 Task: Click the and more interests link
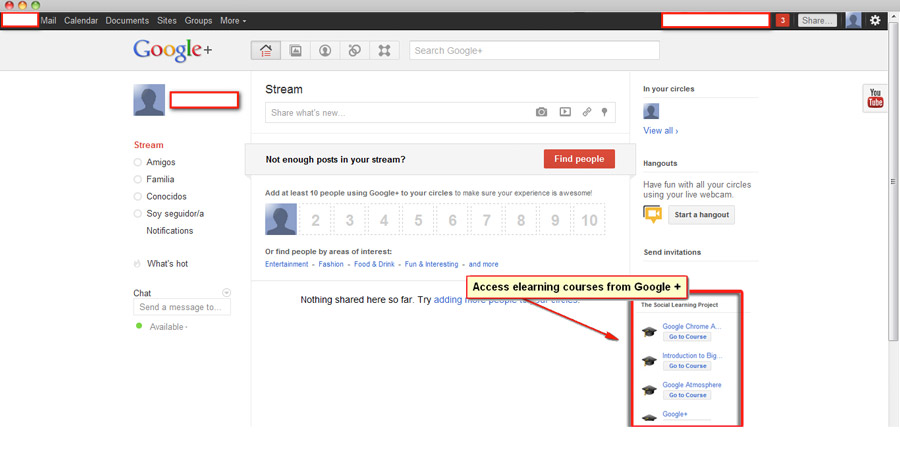click(483, 264)
